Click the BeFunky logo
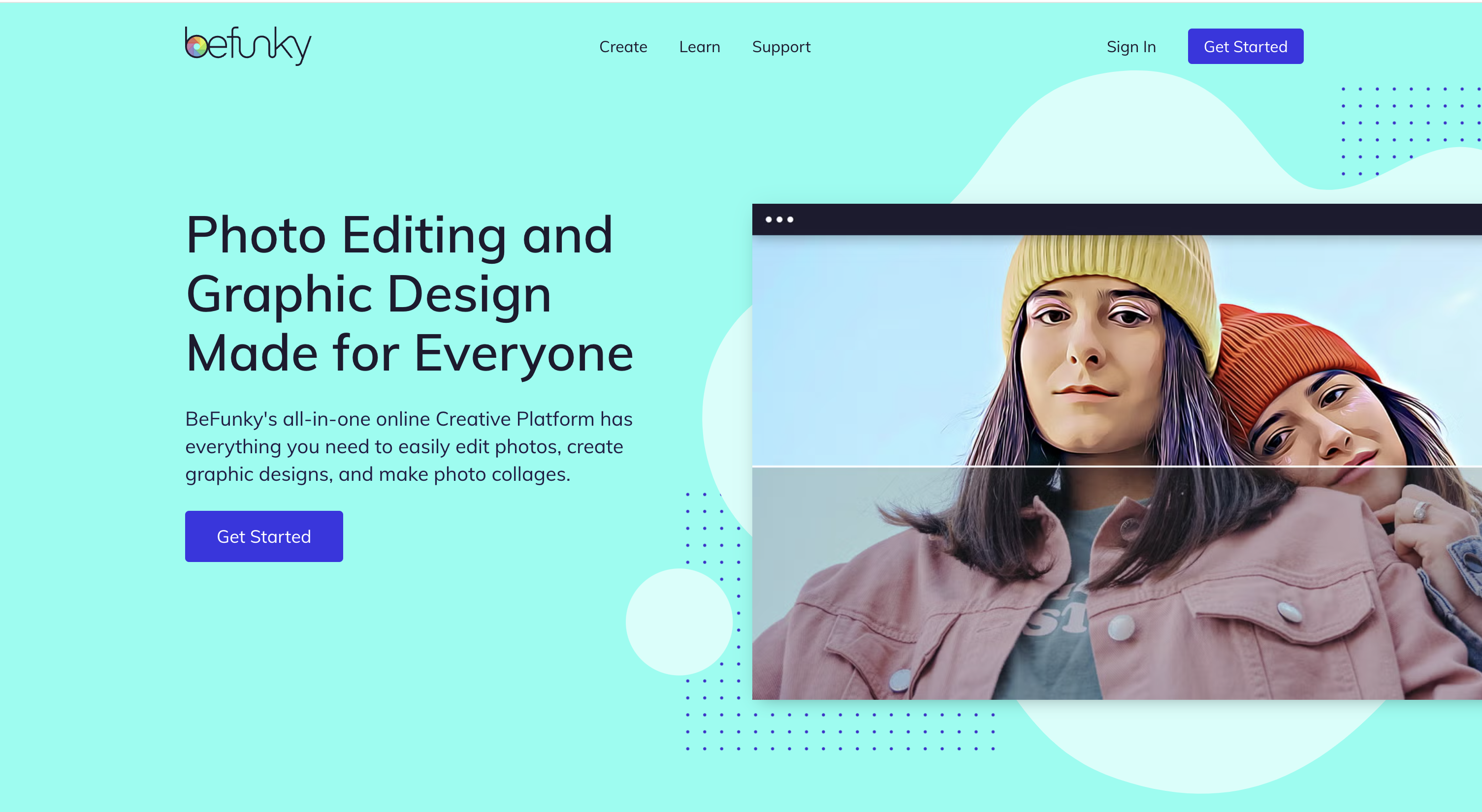This screenshot has height=812, width=1482. click(248, 45)
